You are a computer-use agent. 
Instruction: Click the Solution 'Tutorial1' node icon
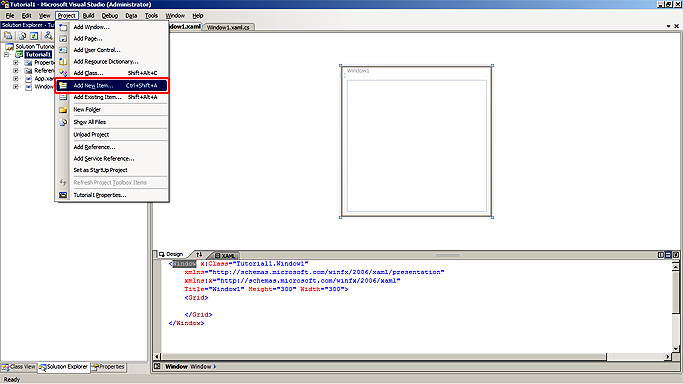point(9,46)
